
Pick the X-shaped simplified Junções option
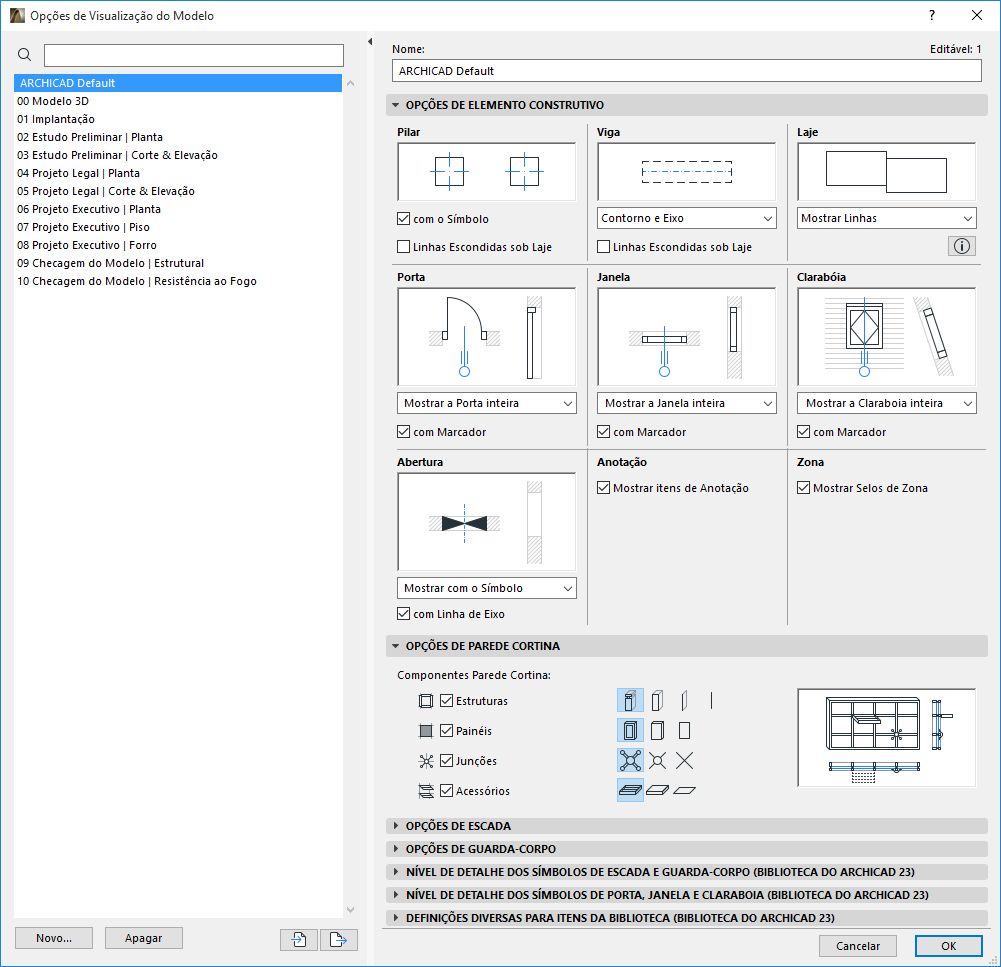coord(684,760)
